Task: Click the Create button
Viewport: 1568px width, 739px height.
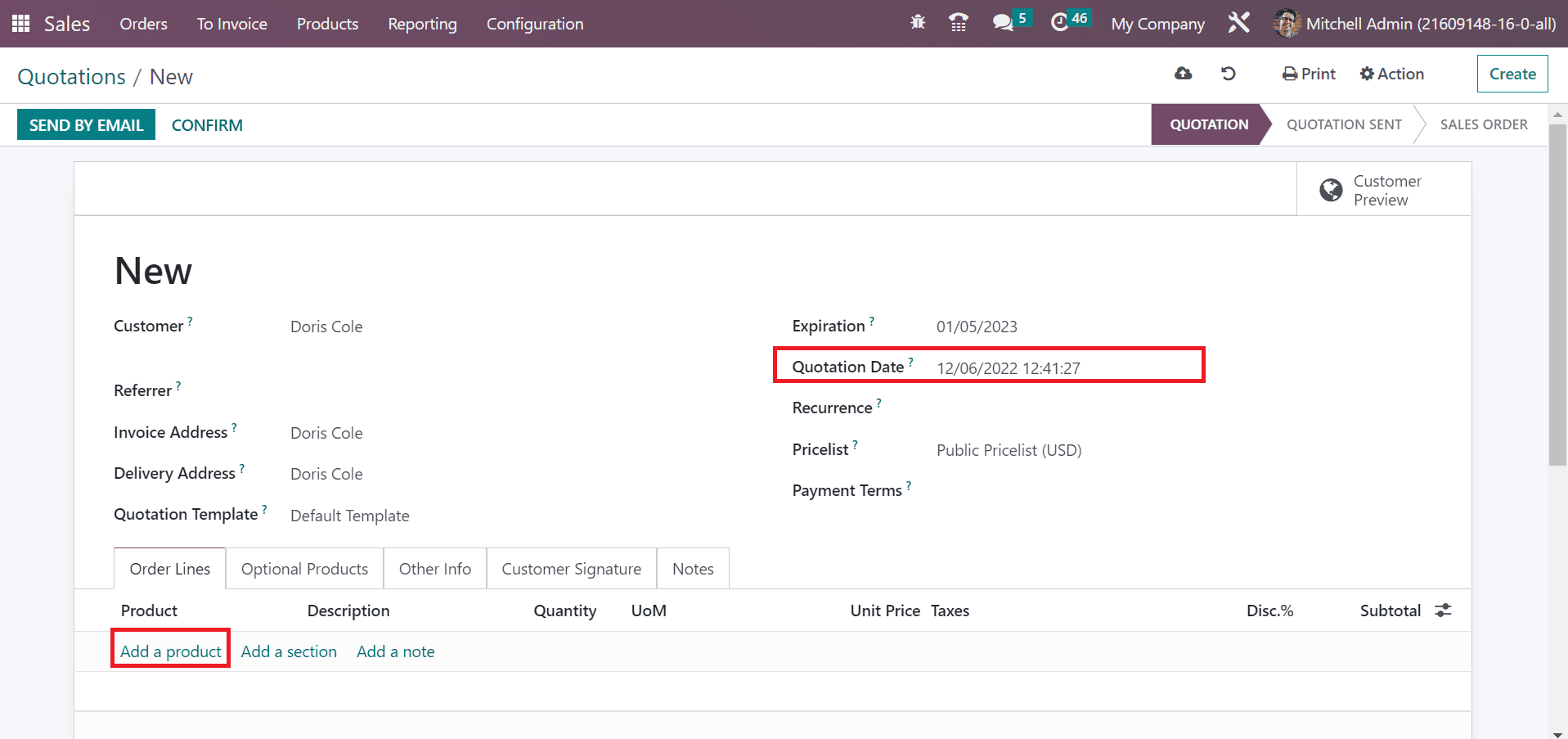Action: 1512,74
